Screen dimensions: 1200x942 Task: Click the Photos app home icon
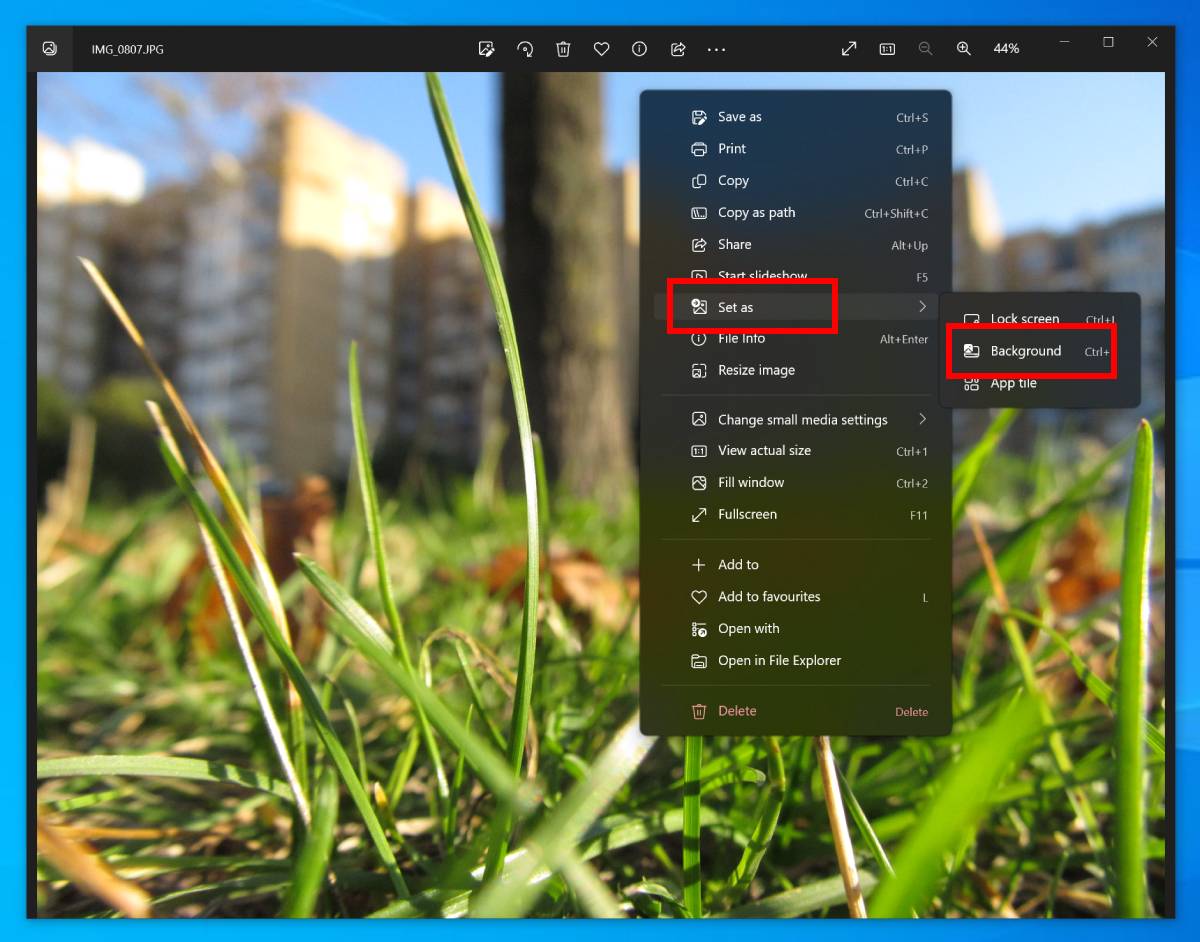click(50, 48)
